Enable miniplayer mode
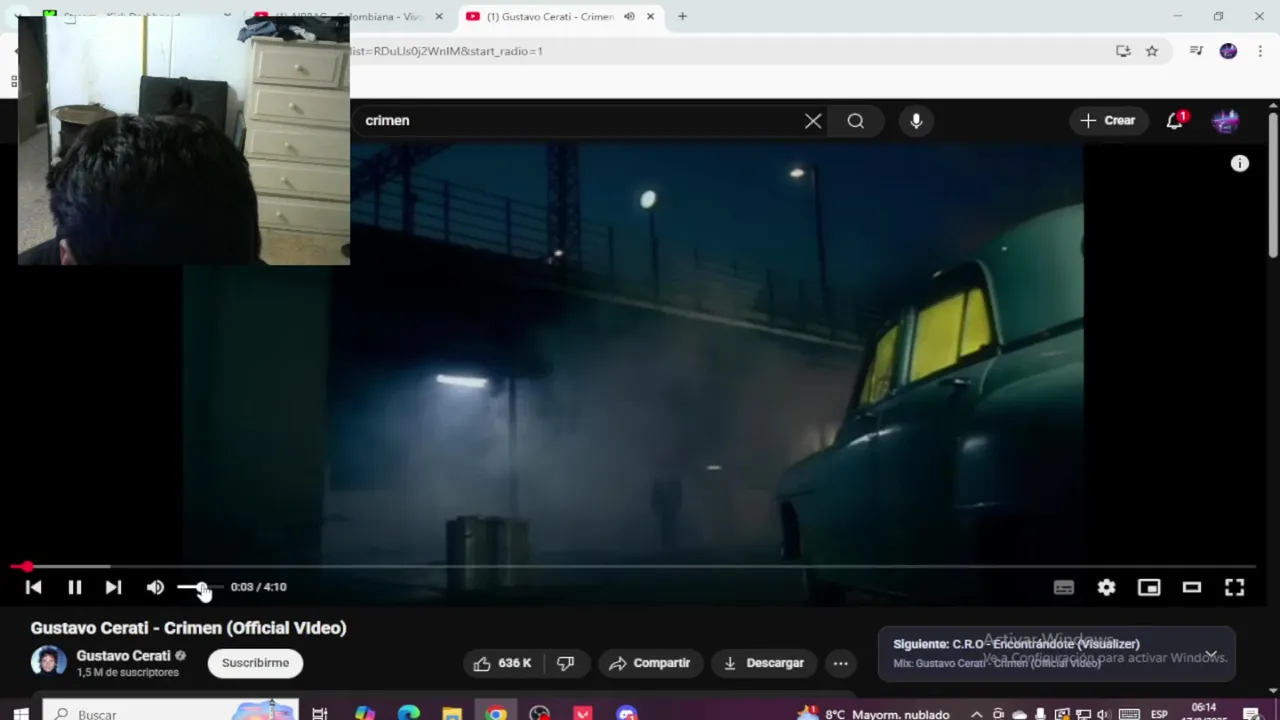The image size is (1280, 720). 1149,588
